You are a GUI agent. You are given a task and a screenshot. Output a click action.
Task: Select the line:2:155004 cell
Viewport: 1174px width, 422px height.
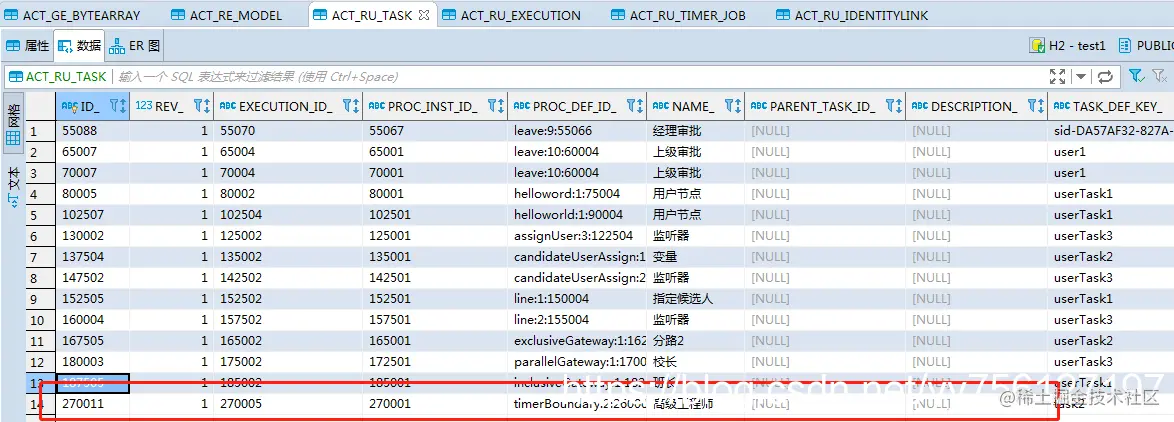577,319
